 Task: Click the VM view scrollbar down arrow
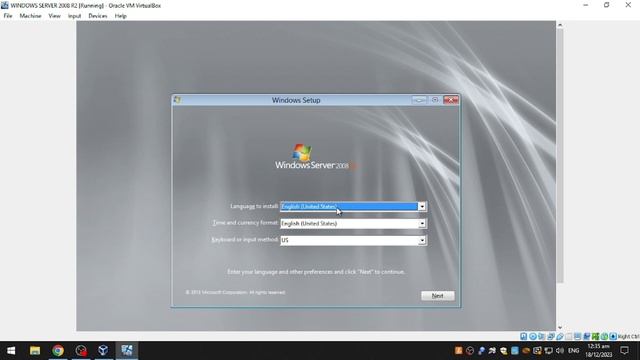point(560,327)
